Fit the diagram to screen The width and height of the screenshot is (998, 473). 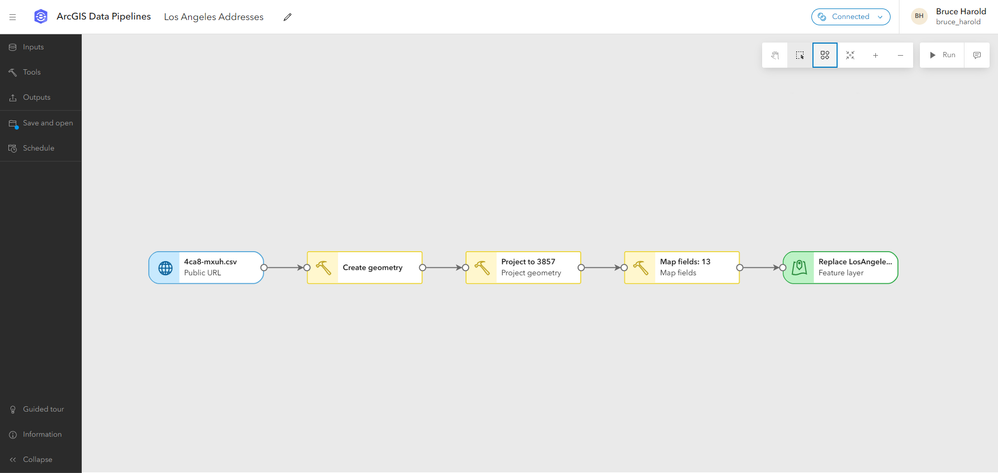pyautogui.click(x=850, y=55)
